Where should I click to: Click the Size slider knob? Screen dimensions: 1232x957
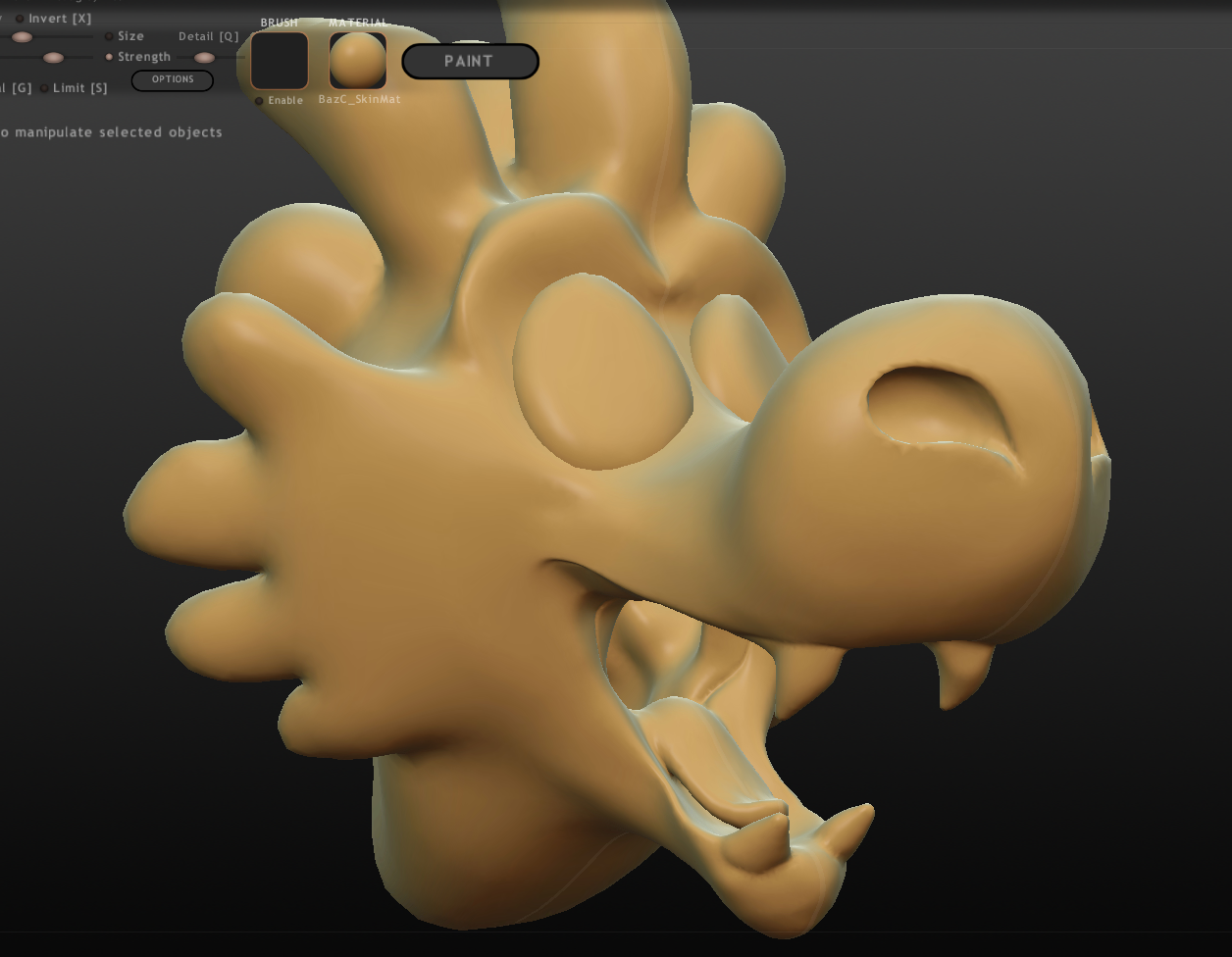coord(22,37)
